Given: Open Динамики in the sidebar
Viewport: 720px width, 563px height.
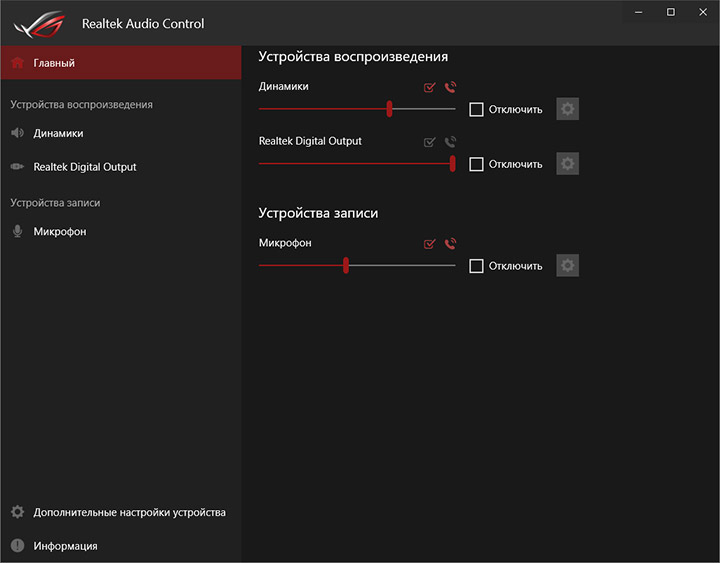Looking at the screenshot, I should pos(58,133).
